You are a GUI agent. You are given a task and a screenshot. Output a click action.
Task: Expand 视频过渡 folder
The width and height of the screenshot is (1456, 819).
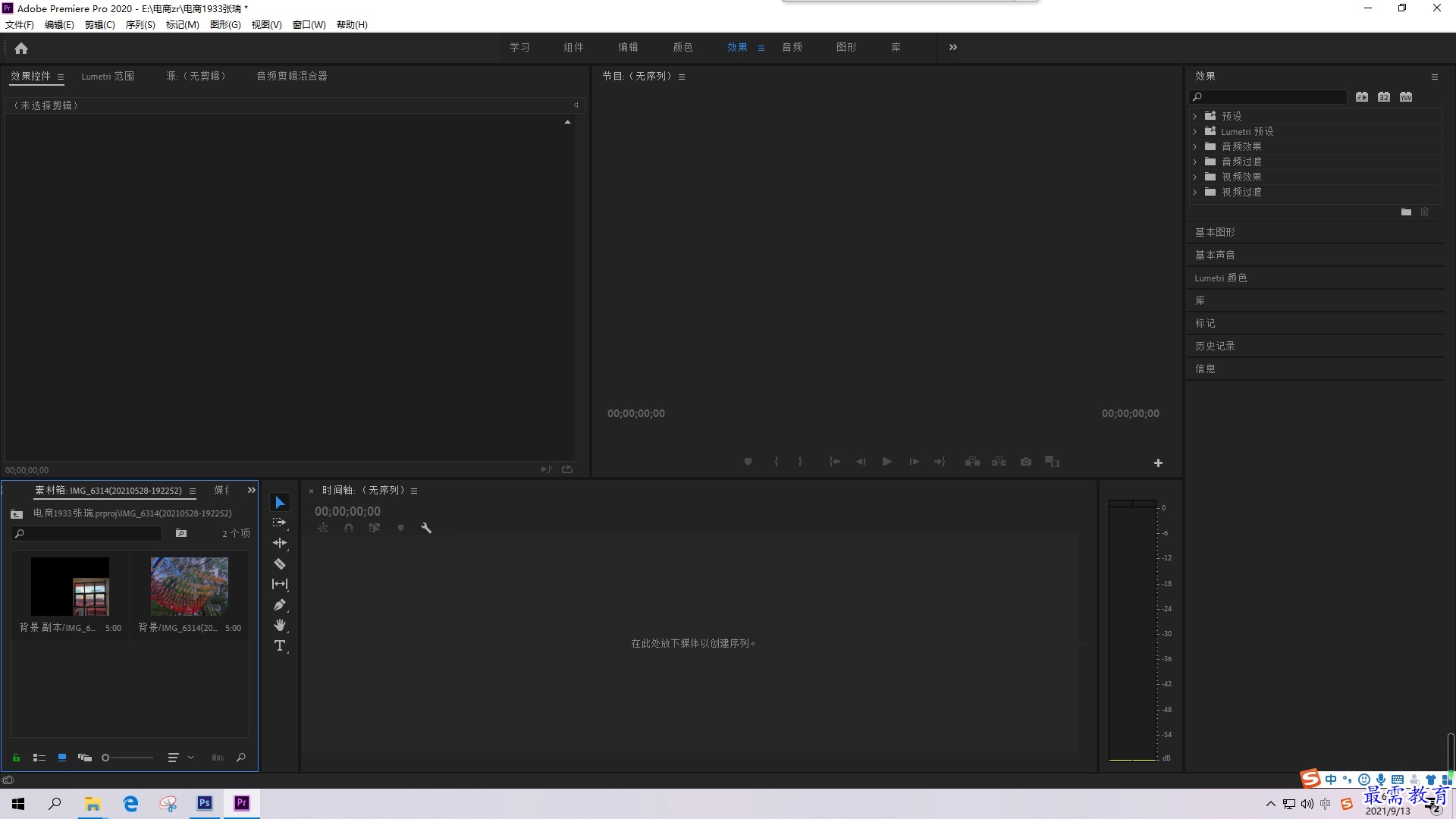pos(1195,192)
